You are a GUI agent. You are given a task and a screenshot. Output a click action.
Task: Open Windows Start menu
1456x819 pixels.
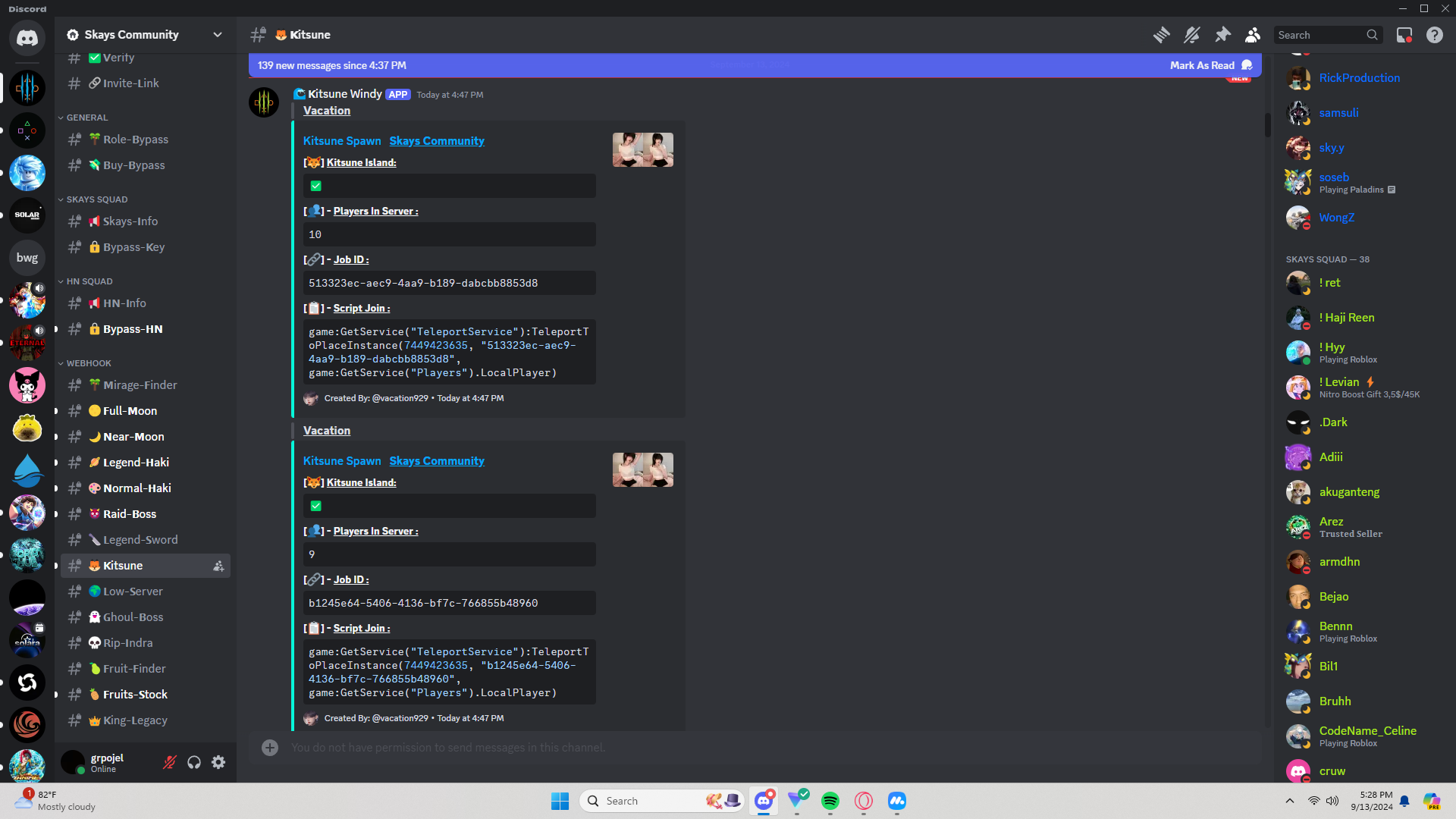coord(560,801)
